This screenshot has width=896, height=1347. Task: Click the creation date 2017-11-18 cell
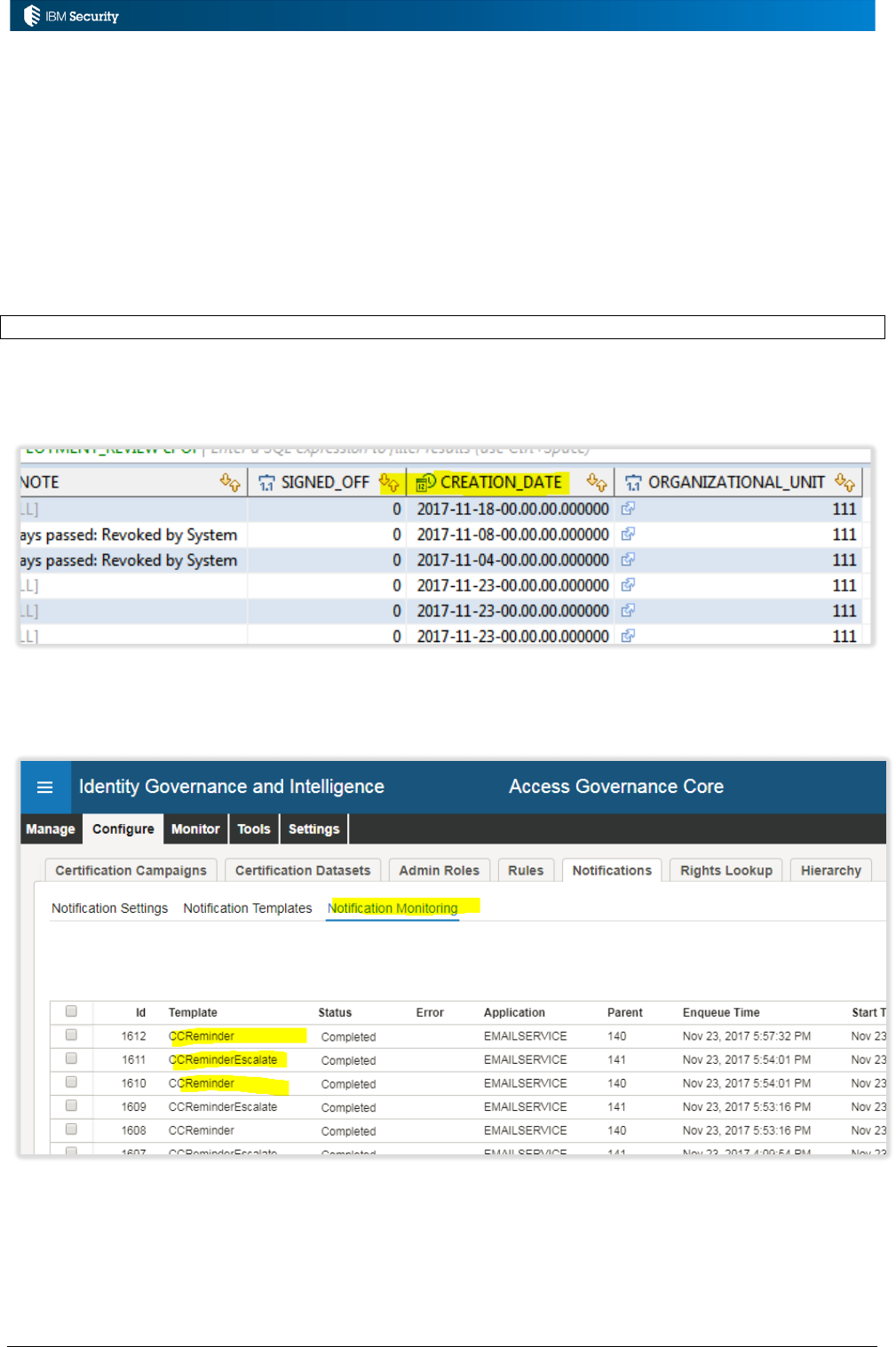(x=512, y=509)
